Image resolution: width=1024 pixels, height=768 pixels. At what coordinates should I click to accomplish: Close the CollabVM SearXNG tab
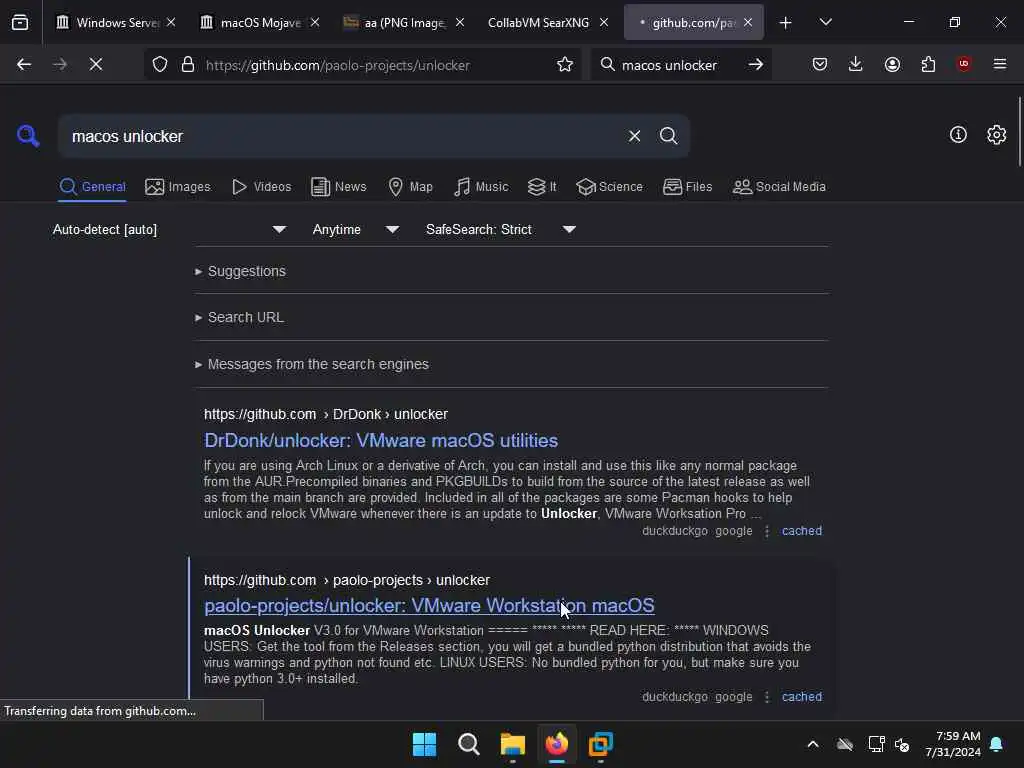pos(604,22)
